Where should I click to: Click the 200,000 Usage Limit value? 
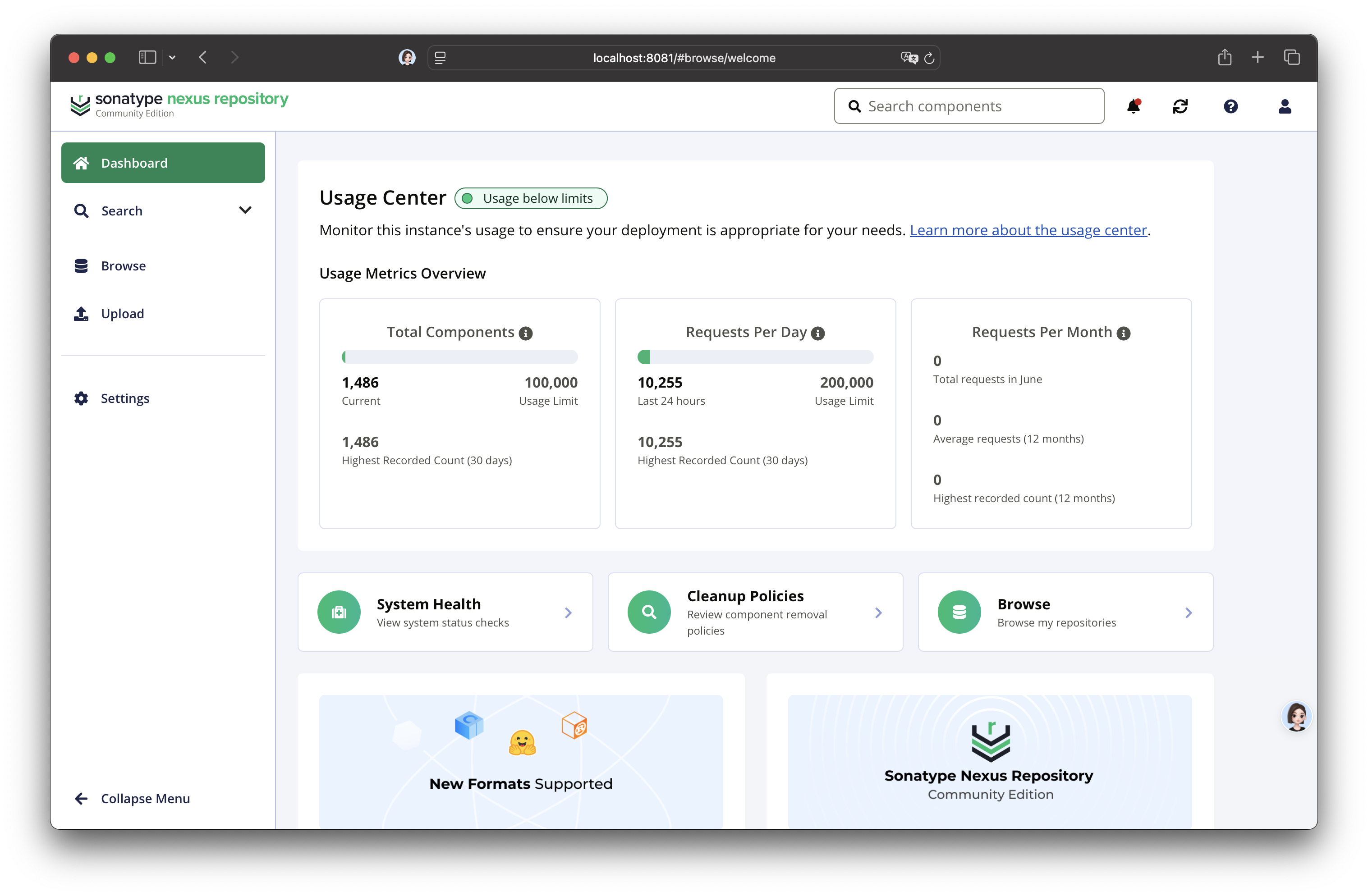[x=847, y=383]
